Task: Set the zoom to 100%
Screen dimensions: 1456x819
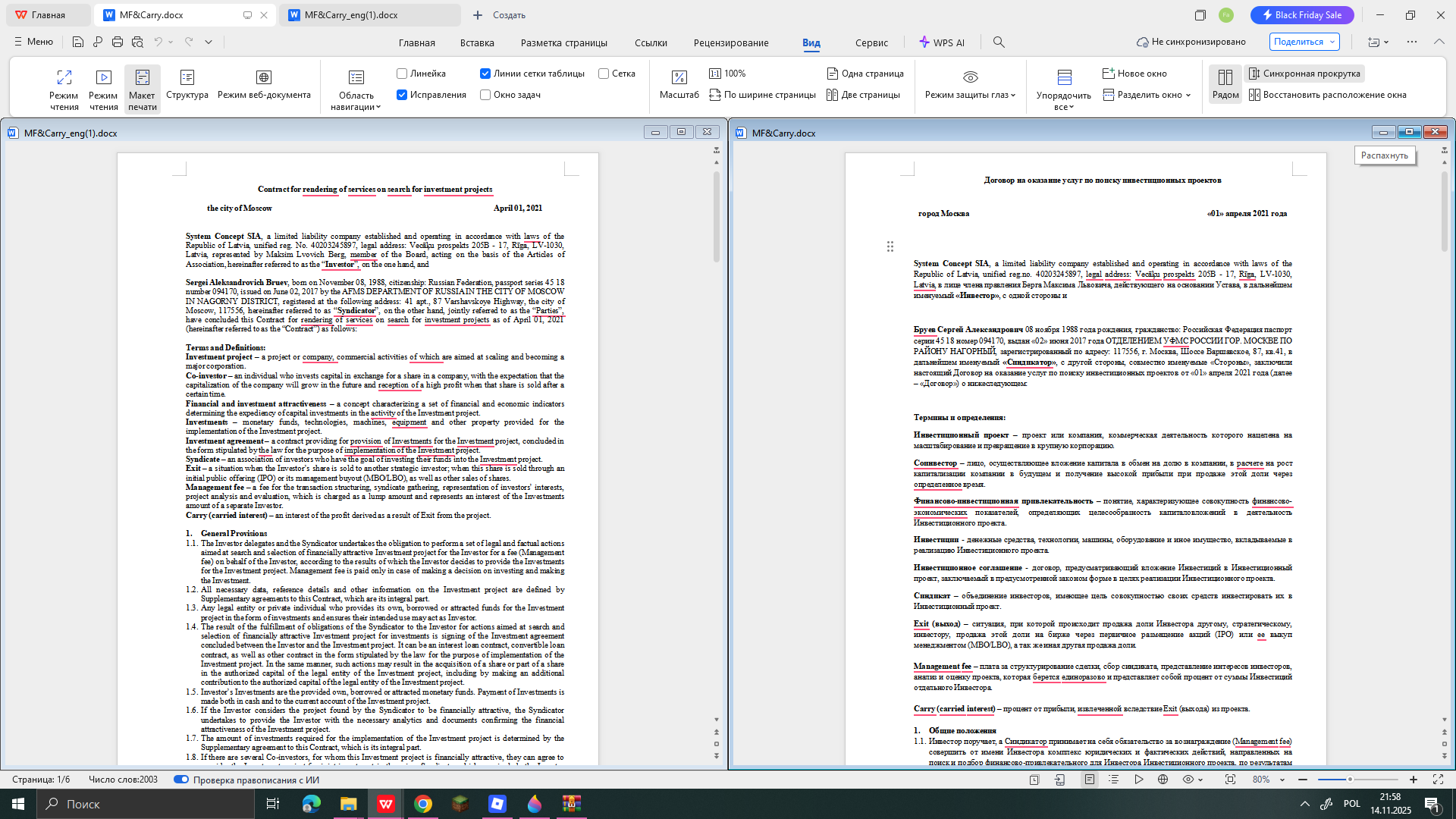Action: tap(728, 74)
